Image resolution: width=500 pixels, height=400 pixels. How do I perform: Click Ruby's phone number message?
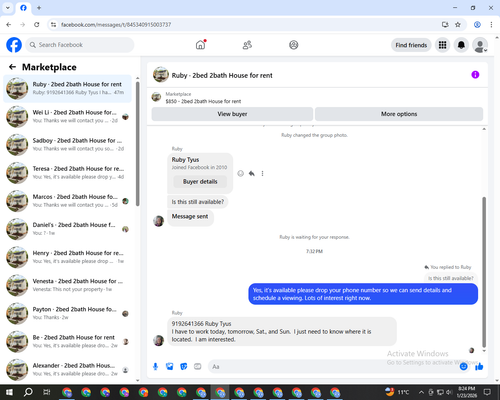tap(282, 332)
